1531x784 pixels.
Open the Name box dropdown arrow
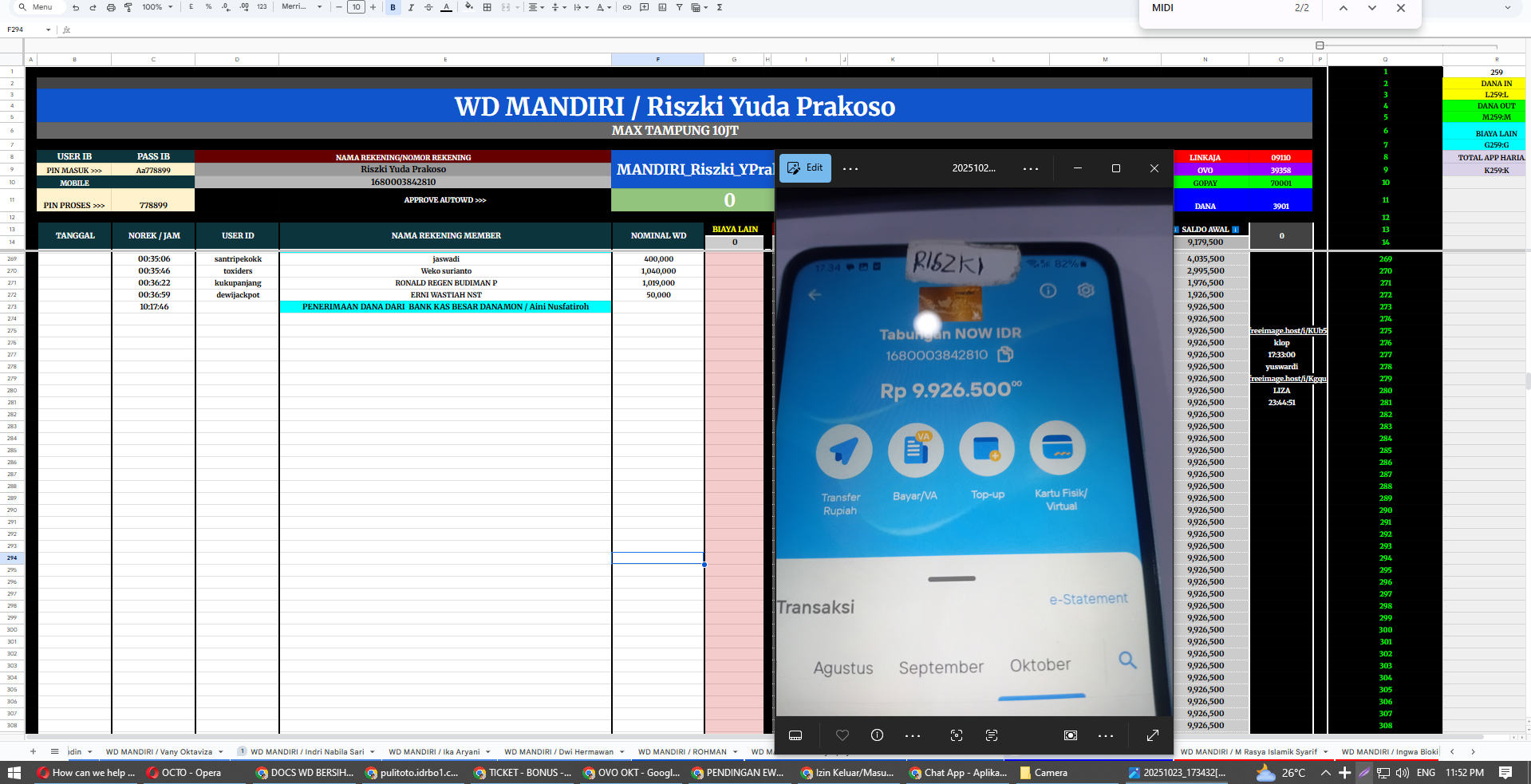tap(49, 30)
